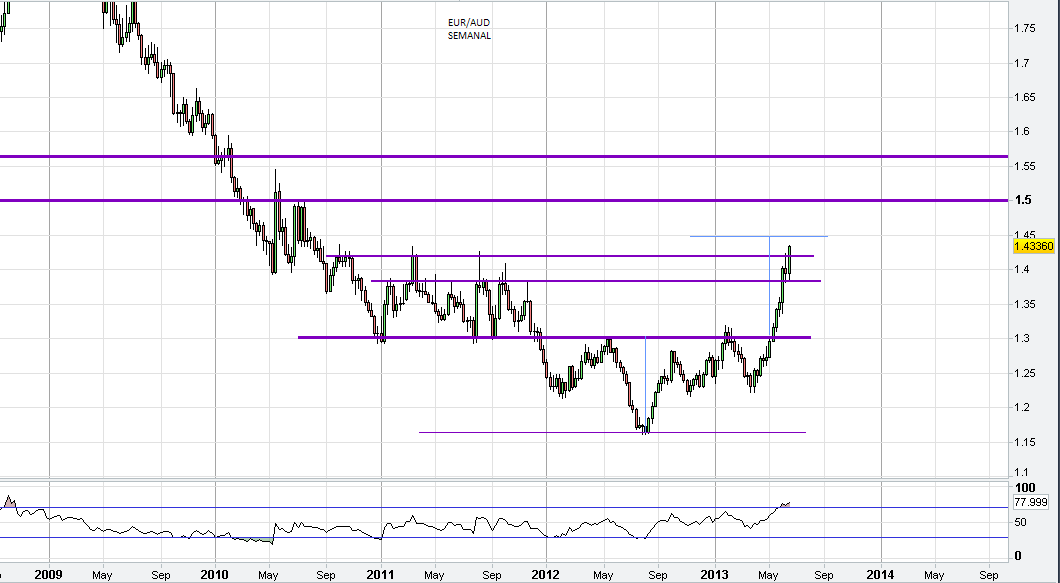Click the 1.6 price axis label
The image size is (1060, 583).
click(1022, 131)
